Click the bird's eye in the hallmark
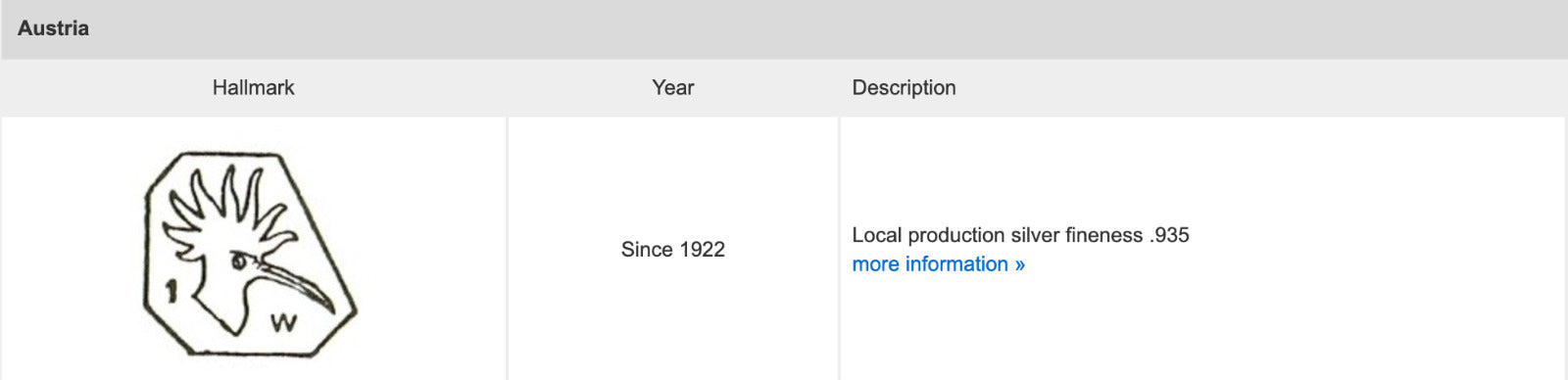The height and width of the screenshot is (380, 1568). pos(239,261)
